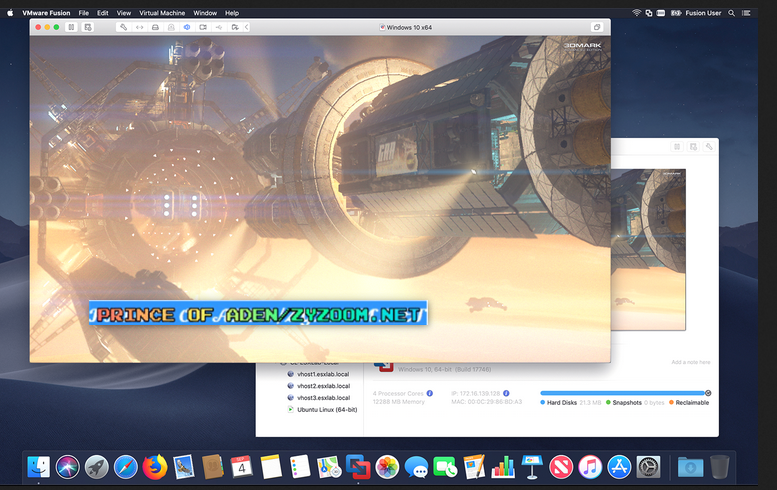
Task: Click the shared folders icon in toolbar
Action: (x=235, y=27)
